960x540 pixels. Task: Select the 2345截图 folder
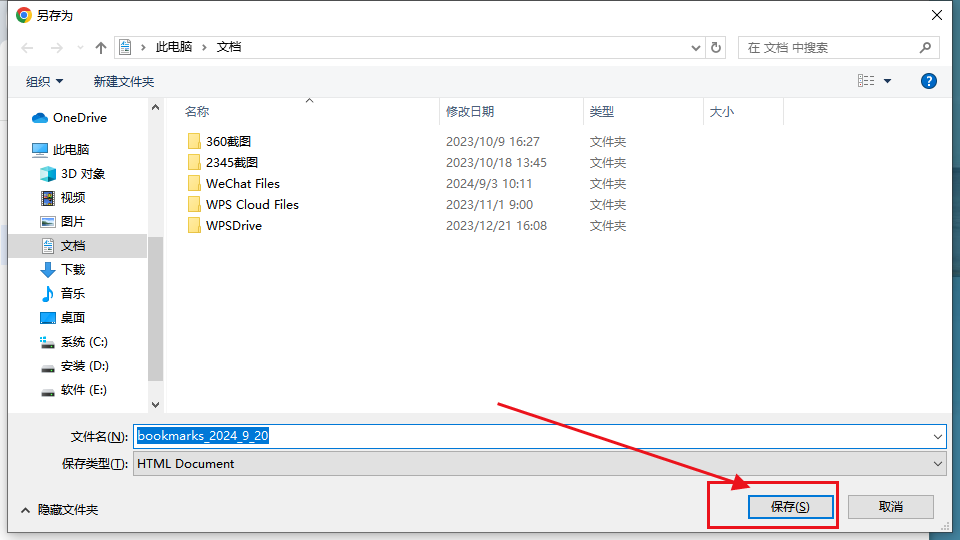[231, 162]
